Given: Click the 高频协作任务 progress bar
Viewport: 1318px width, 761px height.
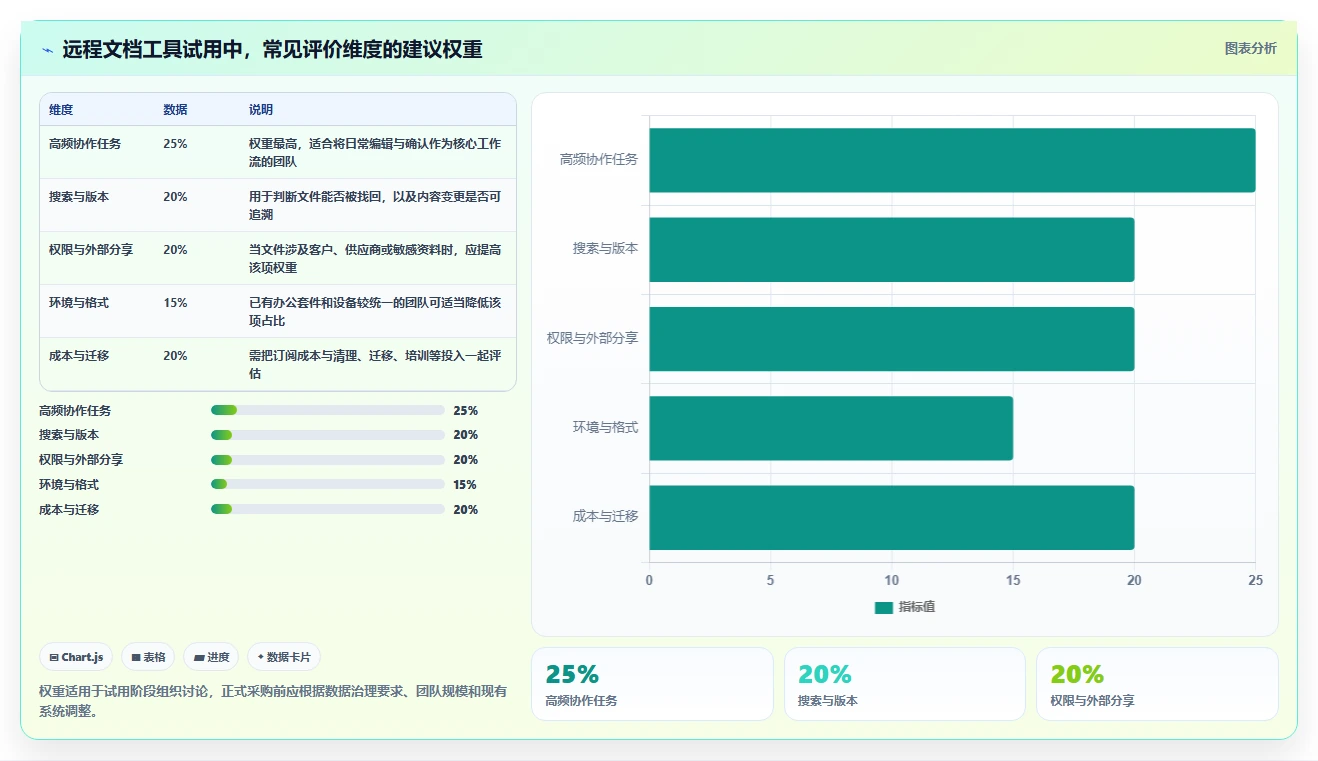Looking at the screenshot, I should [328, 410].
